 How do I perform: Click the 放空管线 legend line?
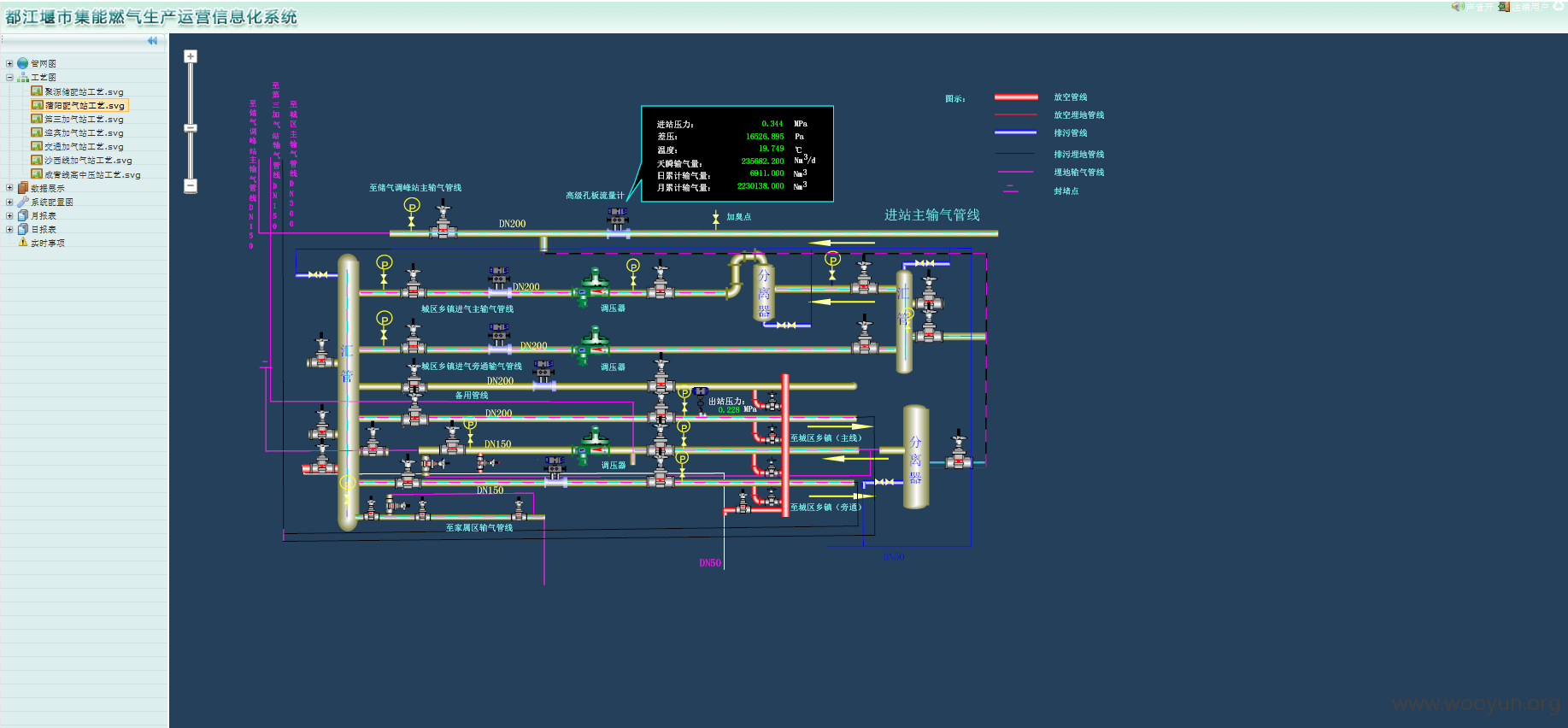point(1016,97)
